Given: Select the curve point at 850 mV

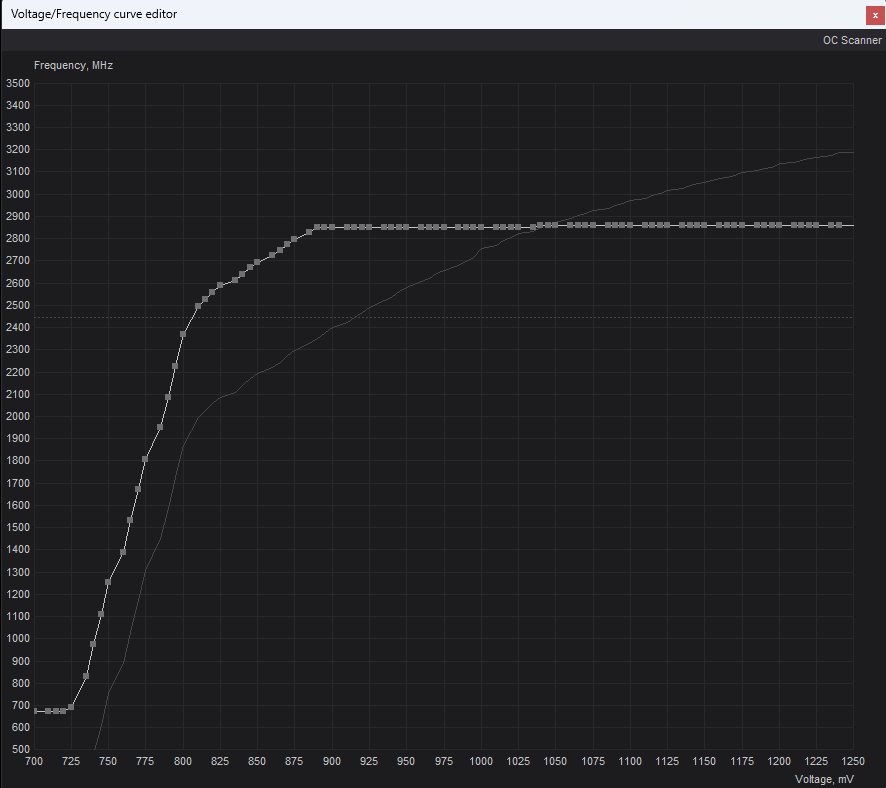Looking at the screenshot, I should click(x=257, y=262).
